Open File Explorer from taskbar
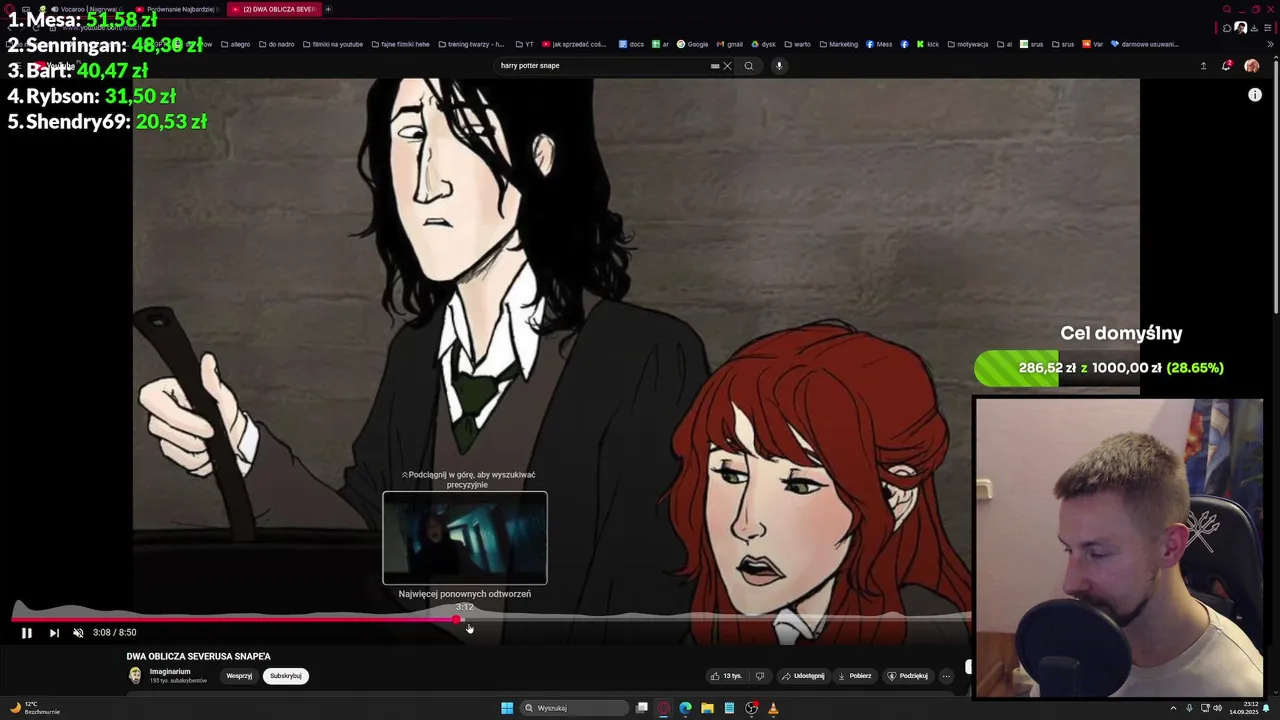This screenshot has height=720, width=1280. tap(707, 708)
